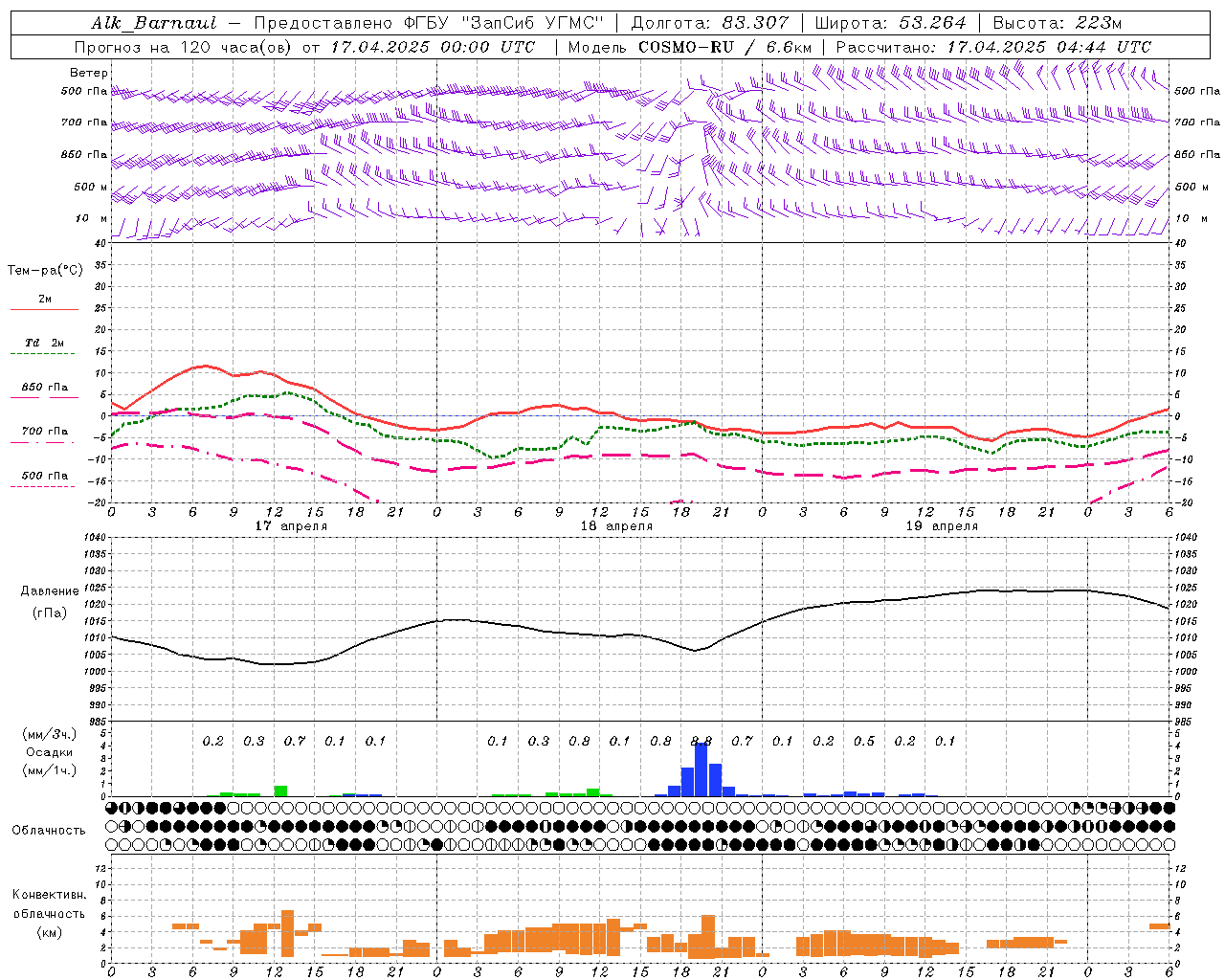Screen dimensions: 1225x980
Task: Select the 500 м wind level label on left
Action: [91, 187]
